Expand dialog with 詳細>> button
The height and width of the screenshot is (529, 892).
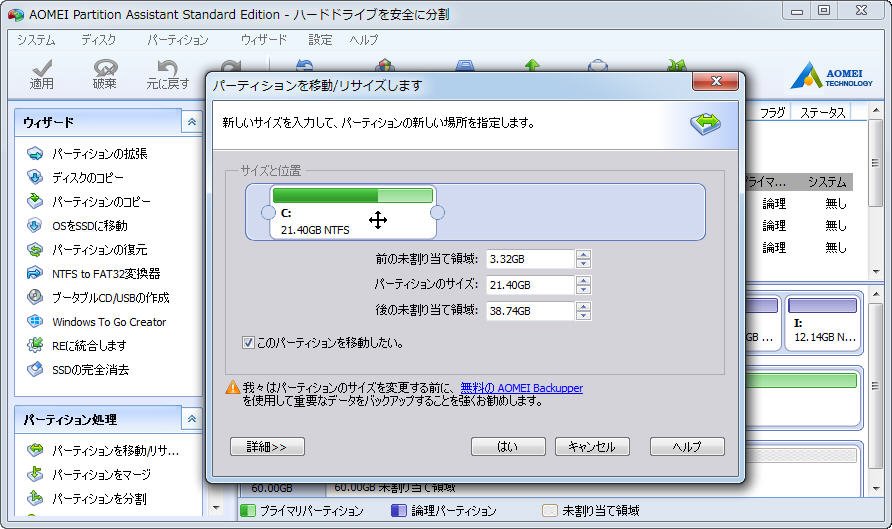267,447
